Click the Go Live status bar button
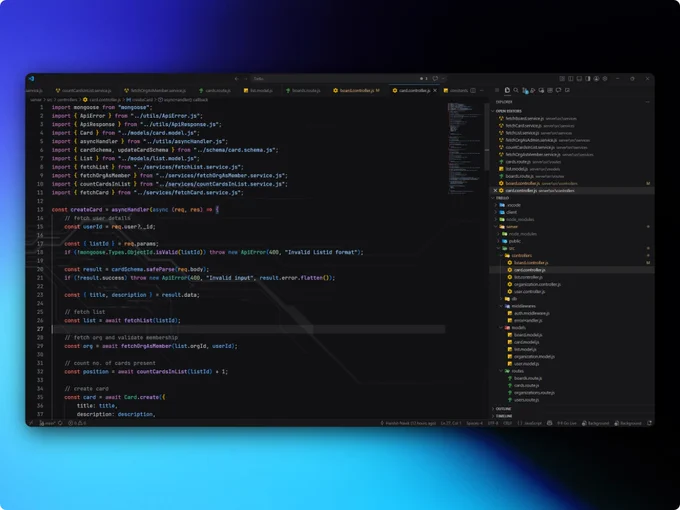This screenshot has width=680, height=510. (x=567, y=423)
